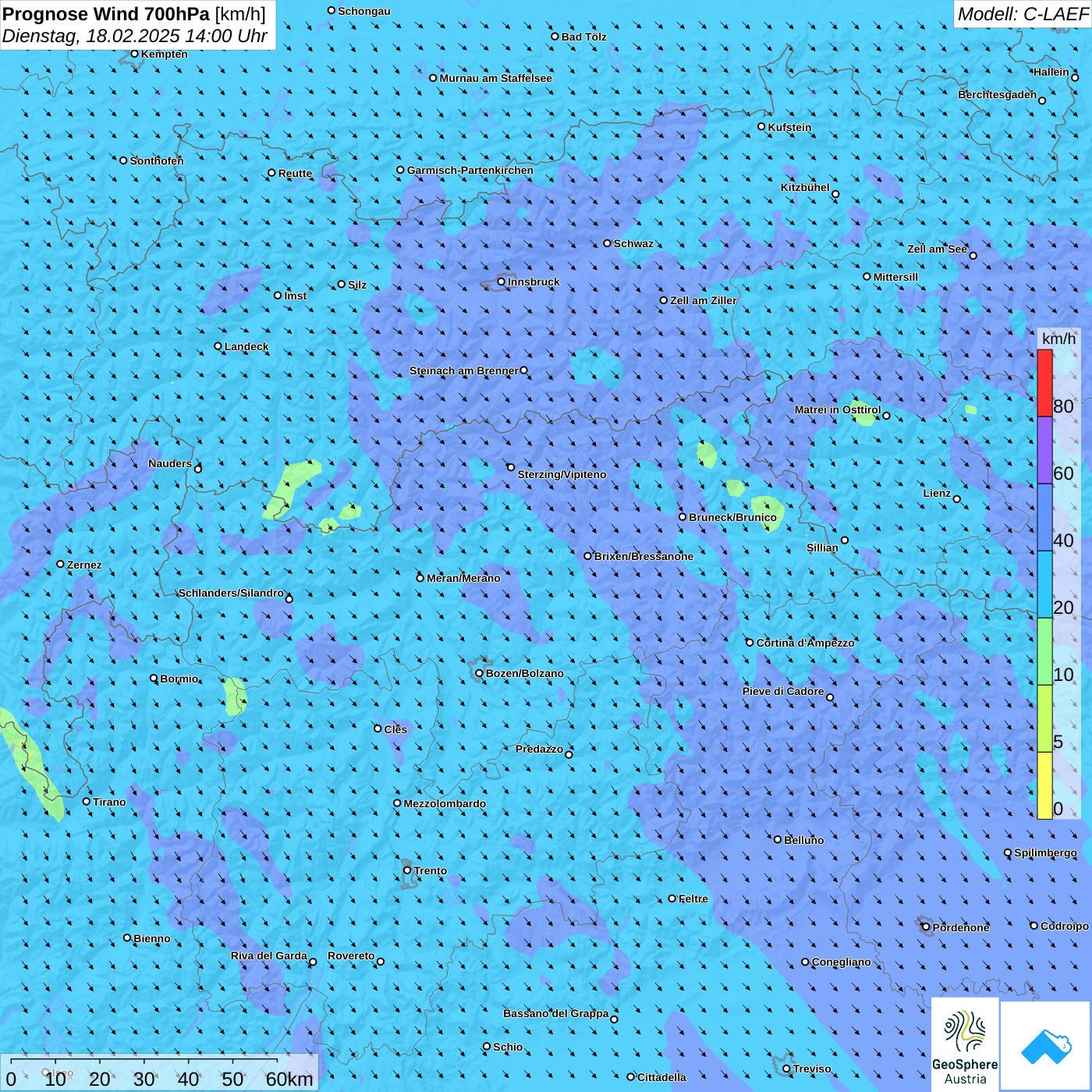Click the Trento city marker

pos(407,870)
